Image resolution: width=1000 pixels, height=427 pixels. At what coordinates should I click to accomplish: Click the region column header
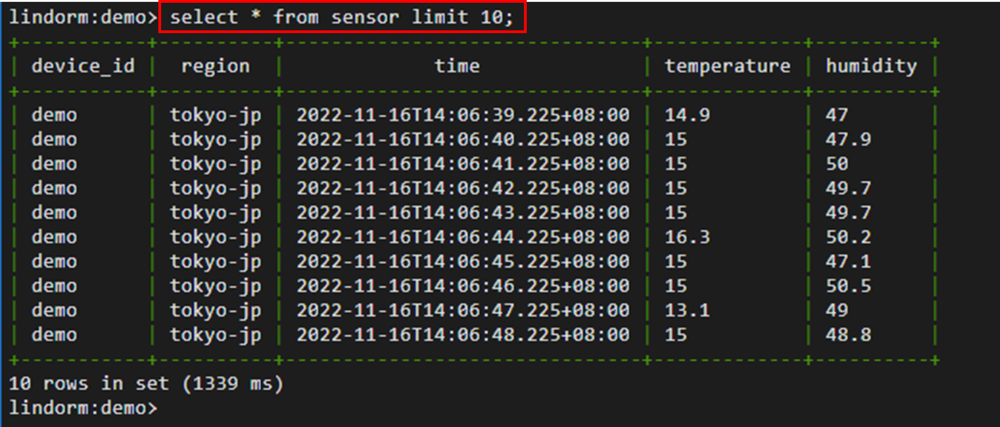(x=215, y=66)
